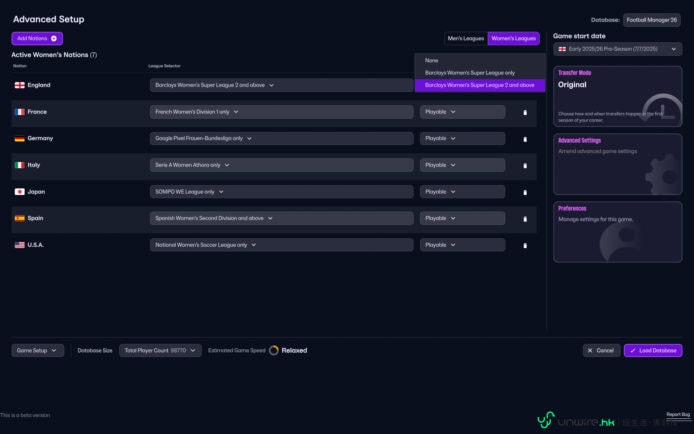
Task: Switch to Men's Leagues tab
Action: (466, 38)
